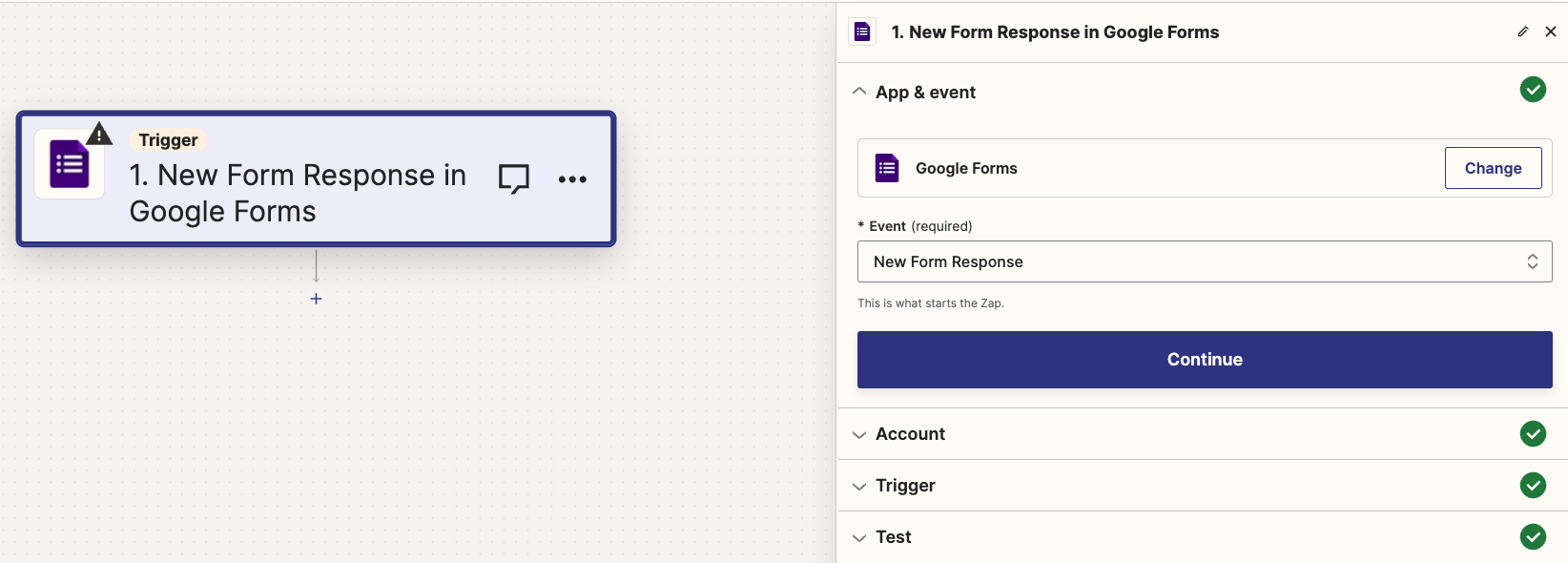The height and width of the screenshot is (563, 1568).
Task: Click the App & event green checkmark
Action: [1533, 90]
